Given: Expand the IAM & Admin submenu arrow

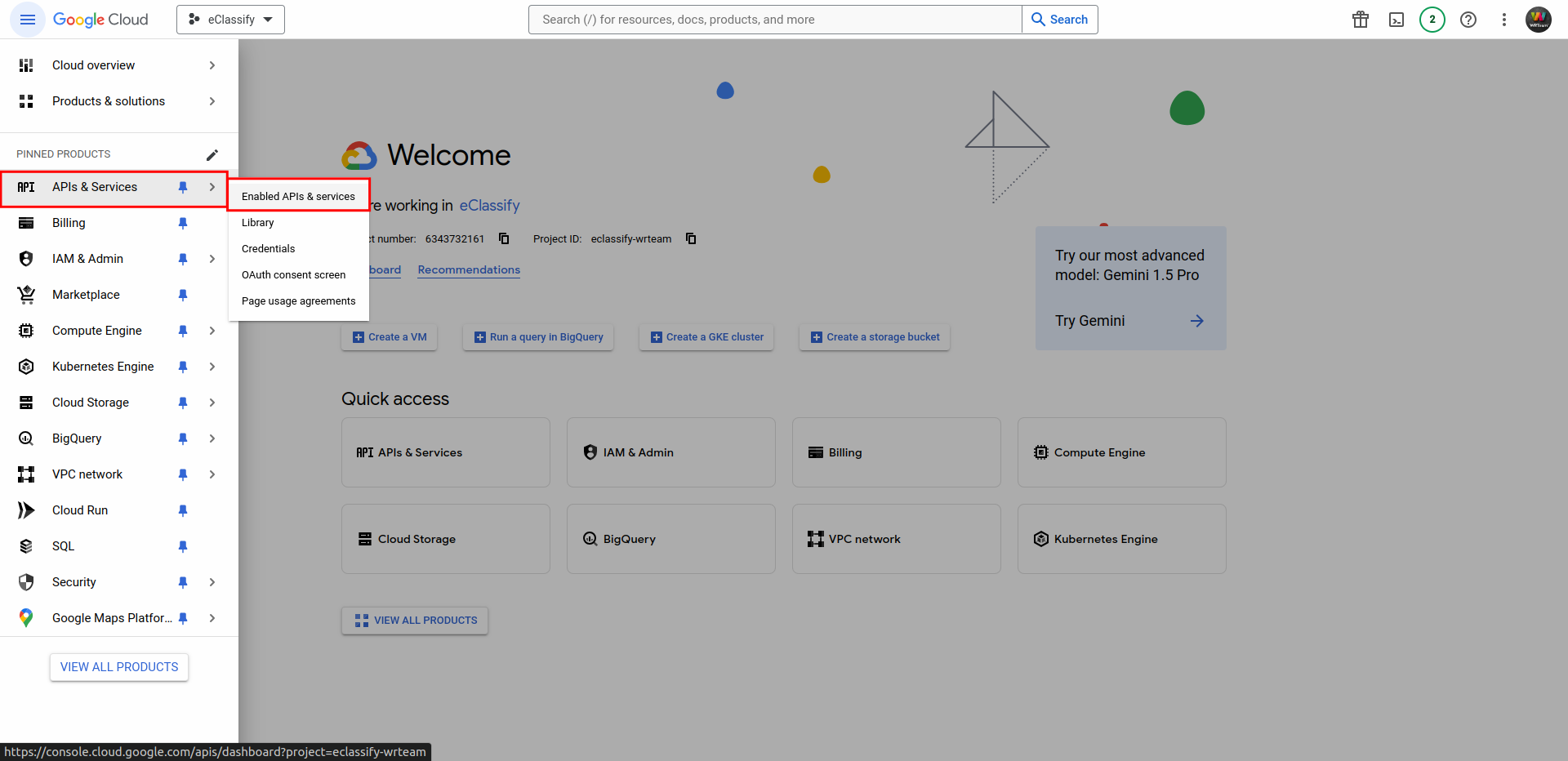Looking at the screenshot, I should [x=212, y=259].
